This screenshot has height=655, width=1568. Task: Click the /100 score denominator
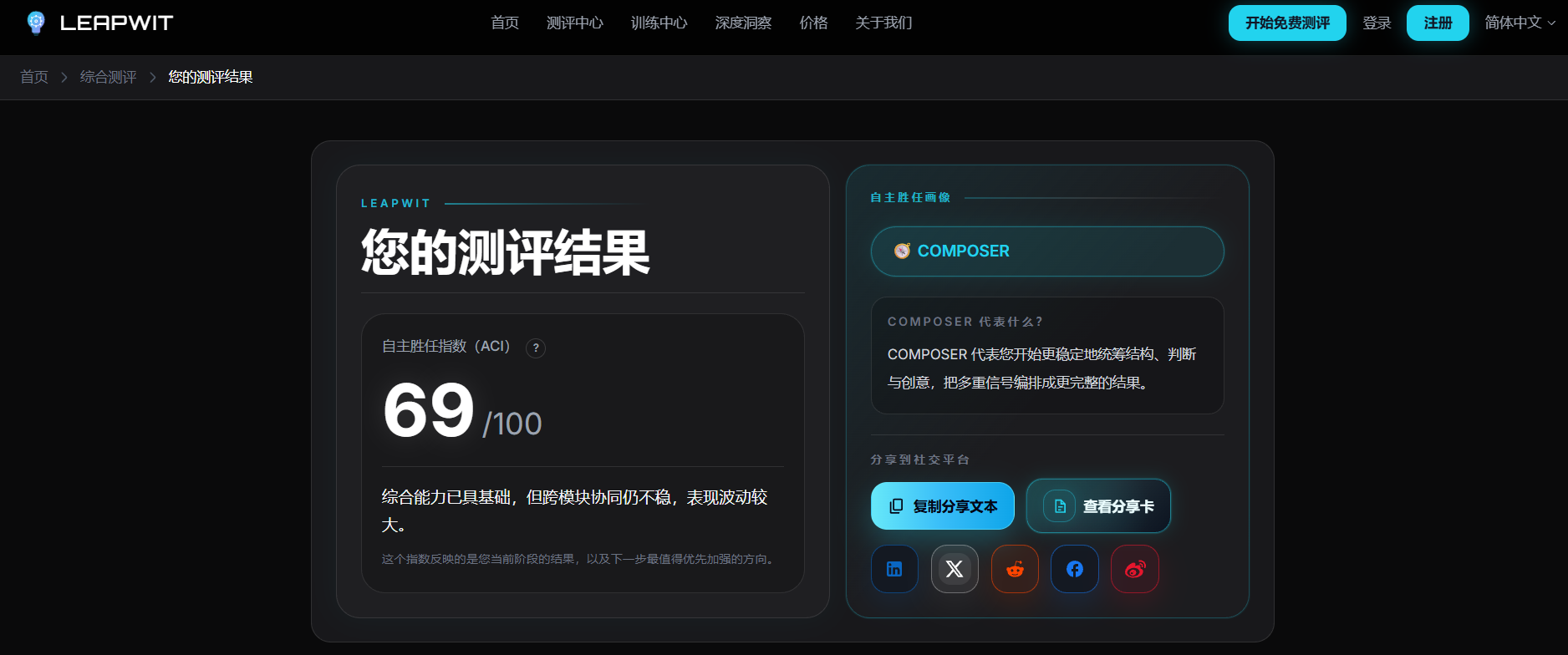(512, 424)
